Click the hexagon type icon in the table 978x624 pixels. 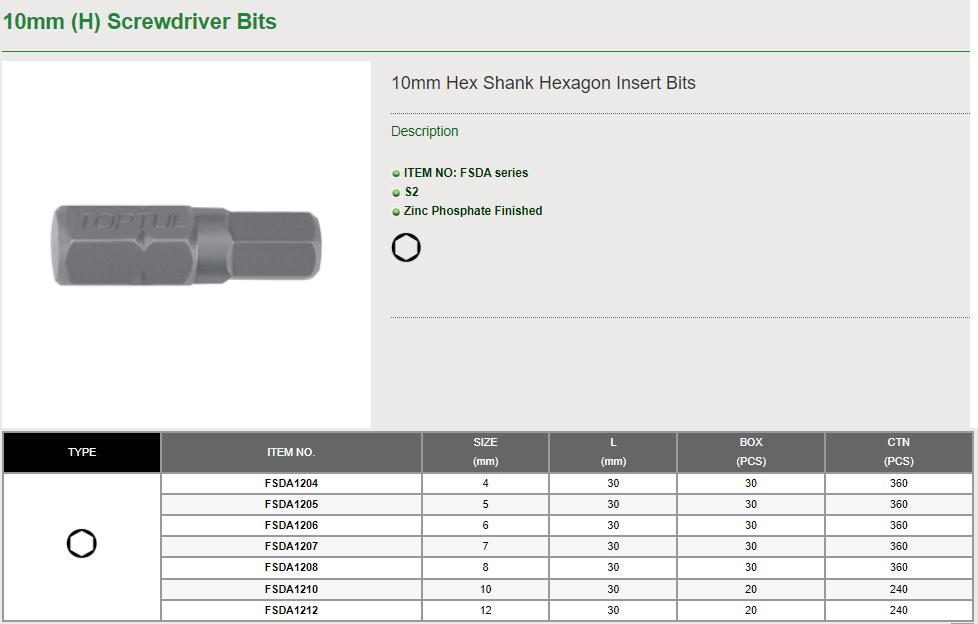82,545
